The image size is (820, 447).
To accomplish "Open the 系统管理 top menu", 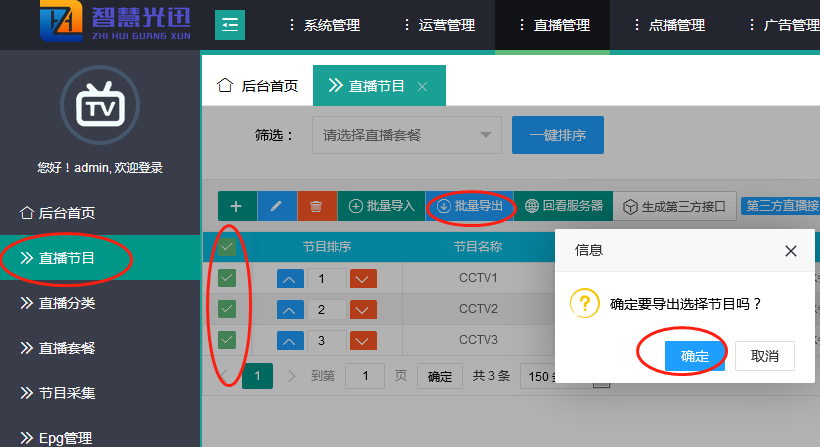I will click(326, 25).
